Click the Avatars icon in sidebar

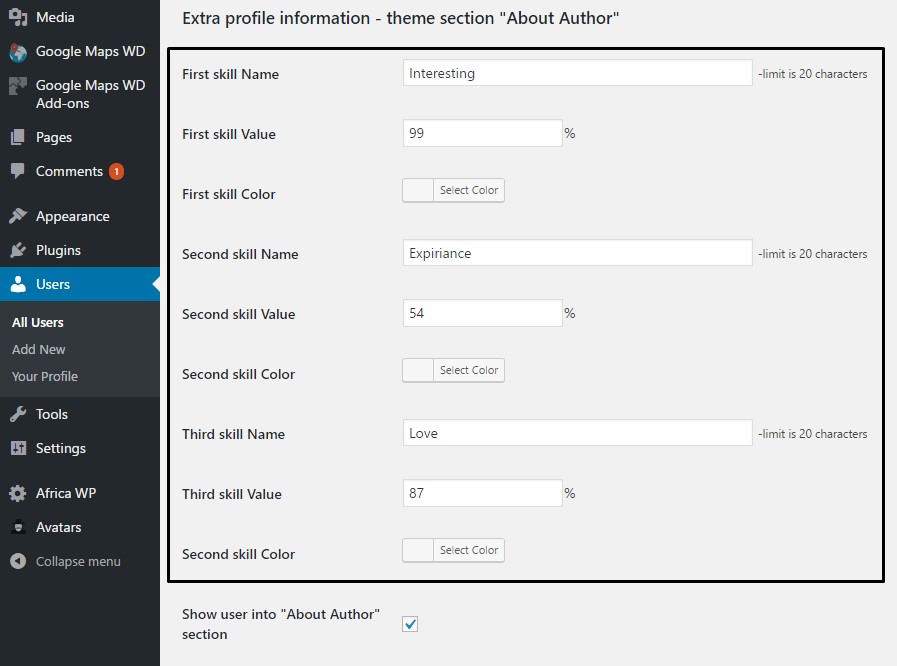pyautogui.click(x=18, y=527)
